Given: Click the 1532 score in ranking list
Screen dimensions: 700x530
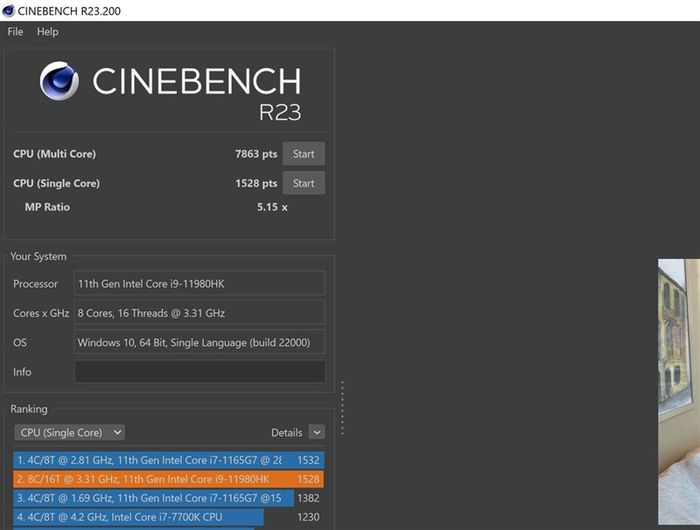Looking at the screenshot, I should click(308, 460).
